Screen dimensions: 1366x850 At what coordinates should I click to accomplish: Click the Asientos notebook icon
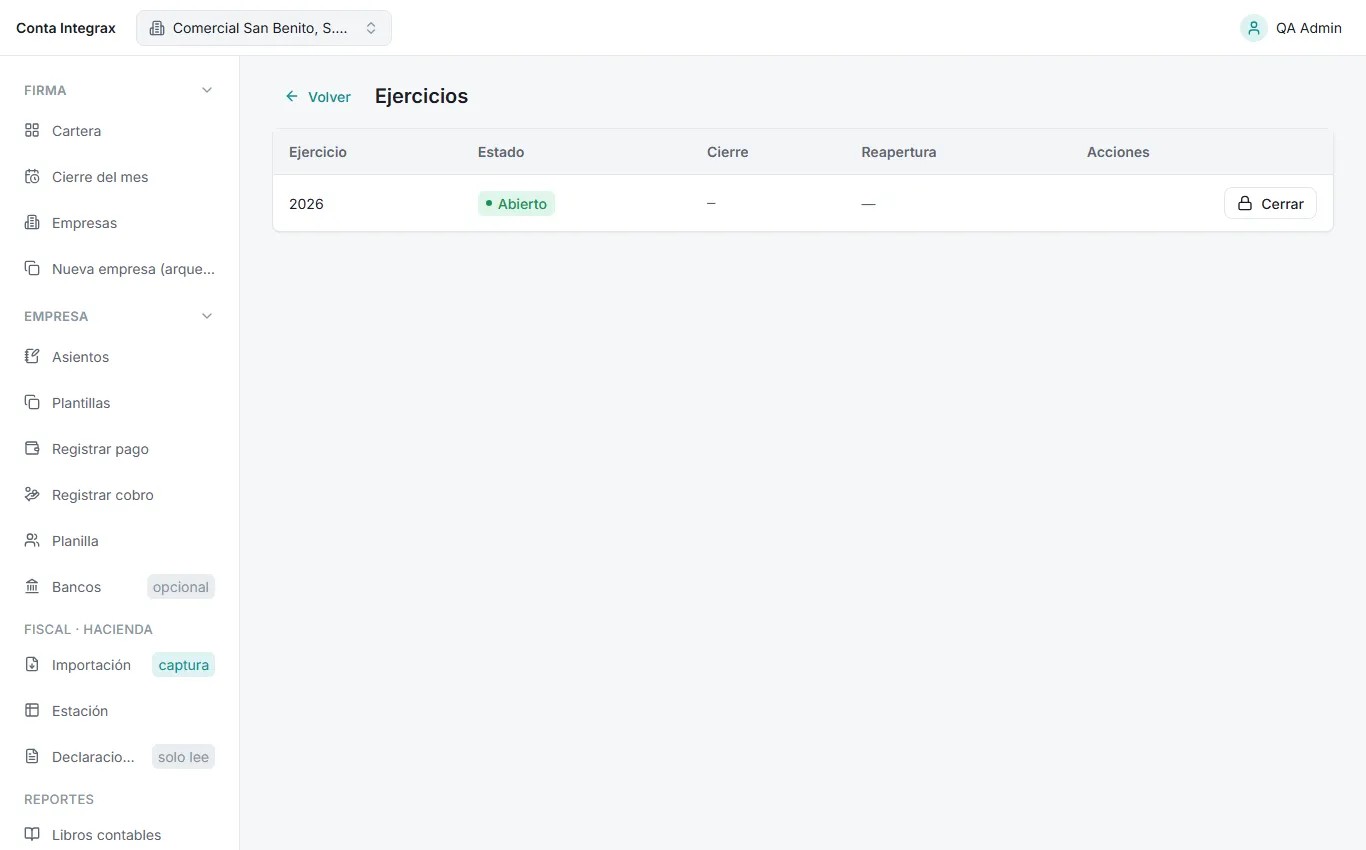[32, 357]
